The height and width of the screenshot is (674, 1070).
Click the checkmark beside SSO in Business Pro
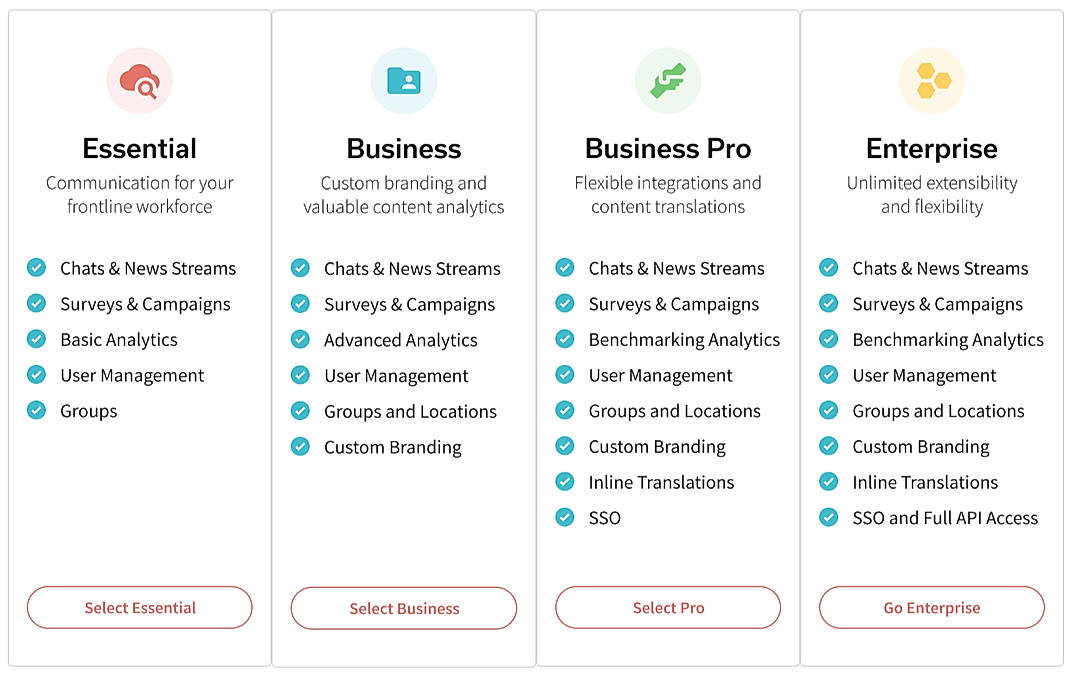564,518
